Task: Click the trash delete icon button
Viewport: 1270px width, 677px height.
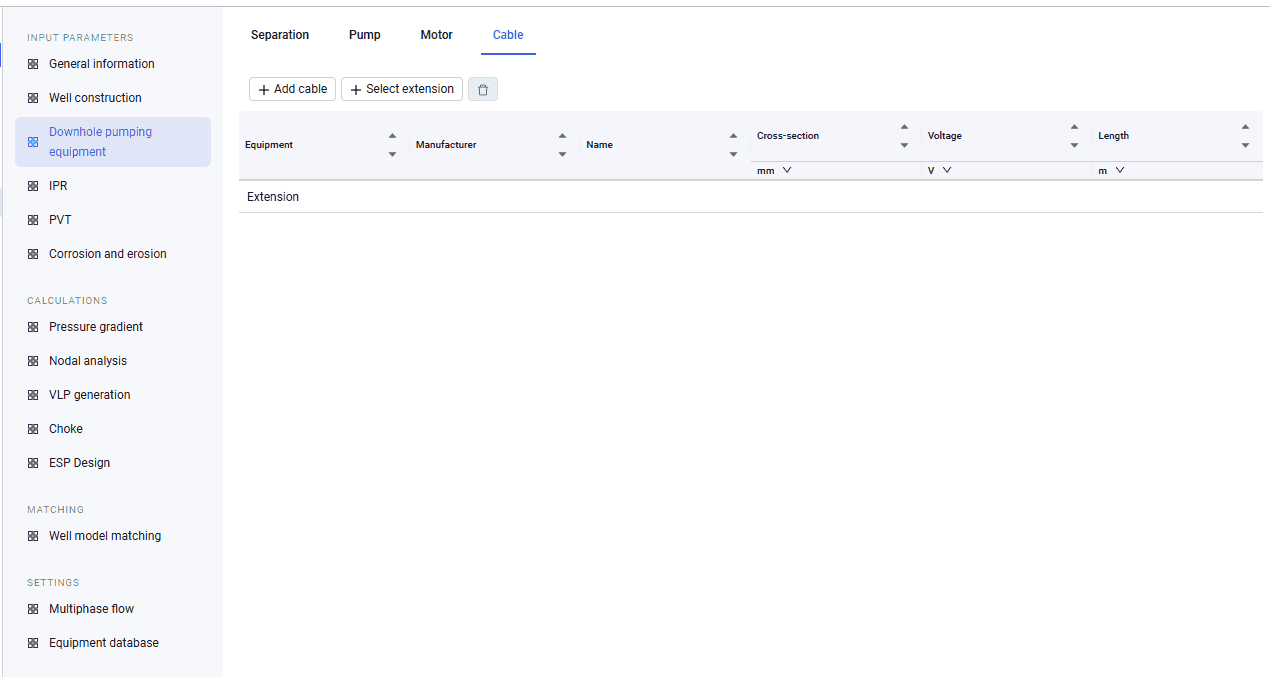Action: [483, 90]
